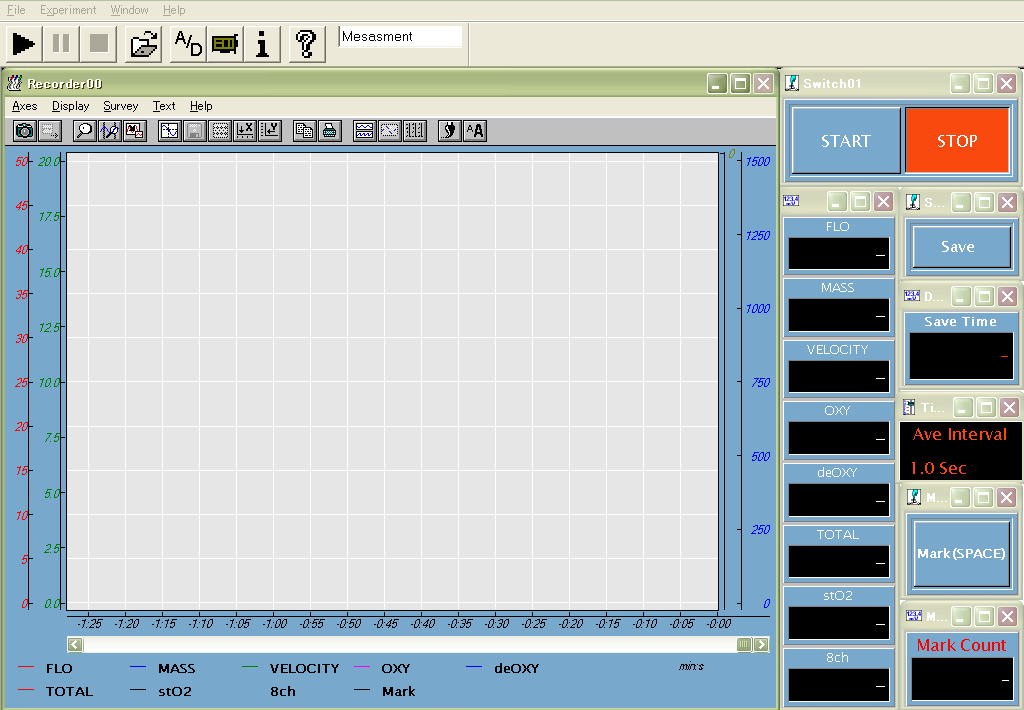1024x710 pixels.
Task: Click the MASS legend entry
Action: pos(163,668)
